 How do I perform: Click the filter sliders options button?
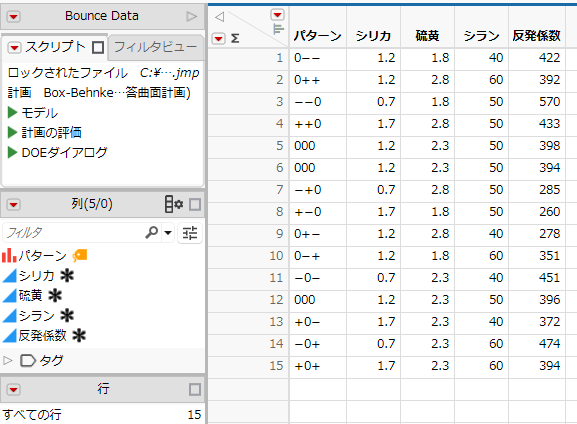(x=190, y=233)
